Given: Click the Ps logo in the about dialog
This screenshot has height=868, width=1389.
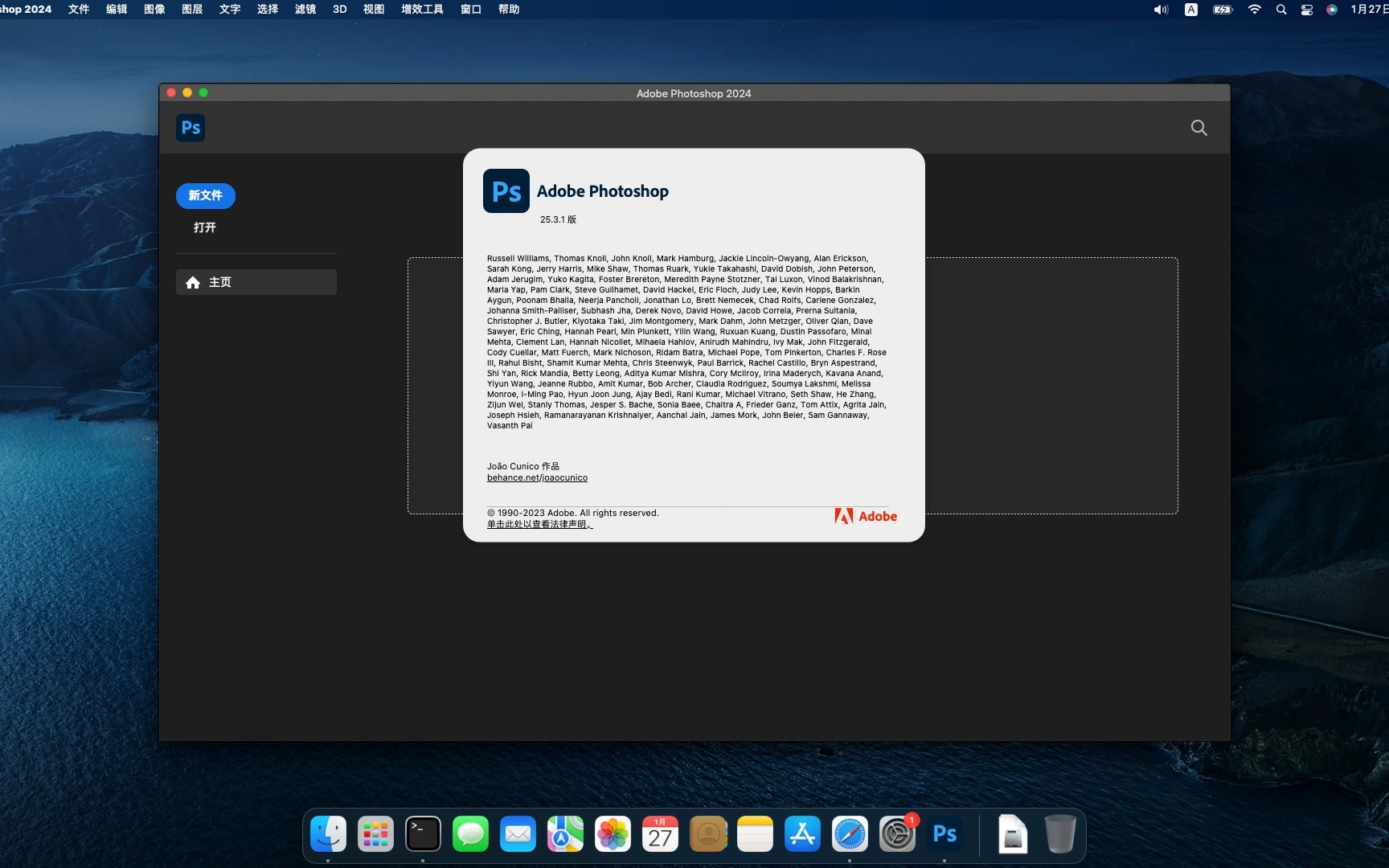Looking at the screenshot, I should [506, 190].
